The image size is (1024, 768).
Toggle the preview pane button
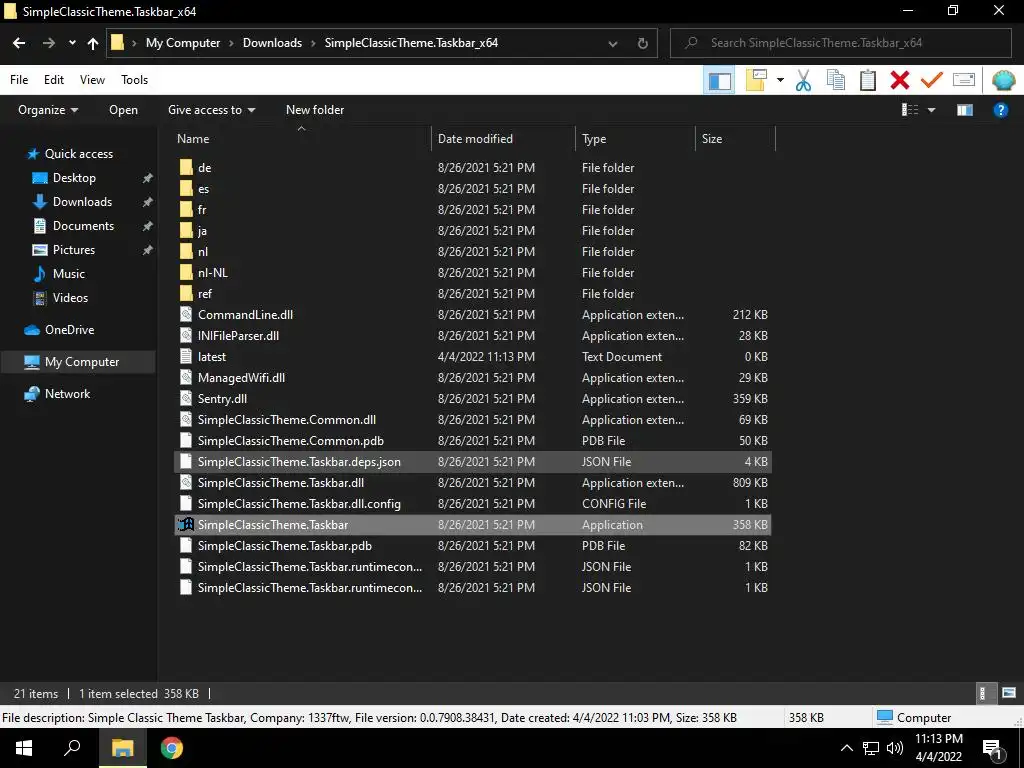point(965,110)
